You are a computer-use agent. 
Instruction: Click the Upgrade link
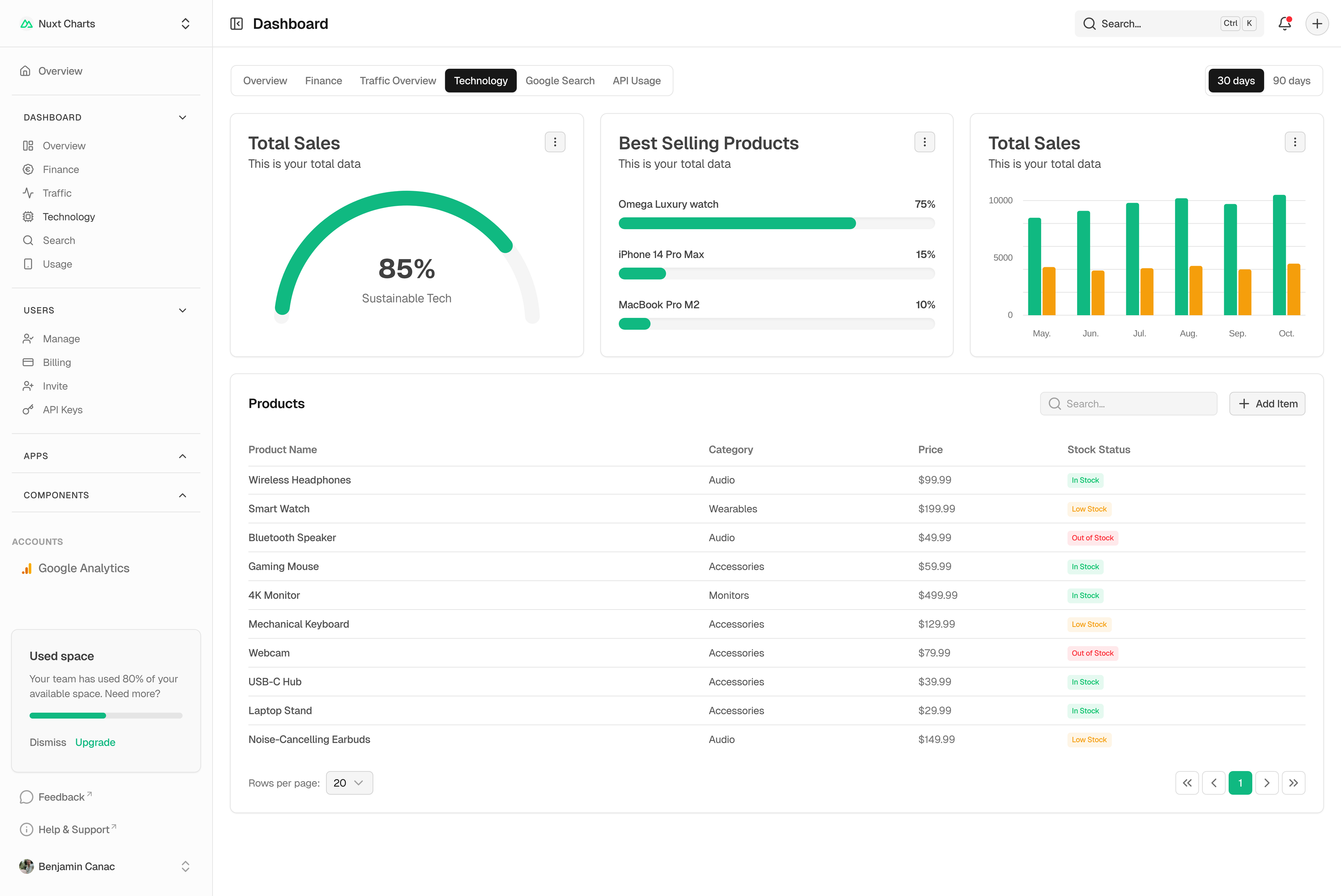95,742
